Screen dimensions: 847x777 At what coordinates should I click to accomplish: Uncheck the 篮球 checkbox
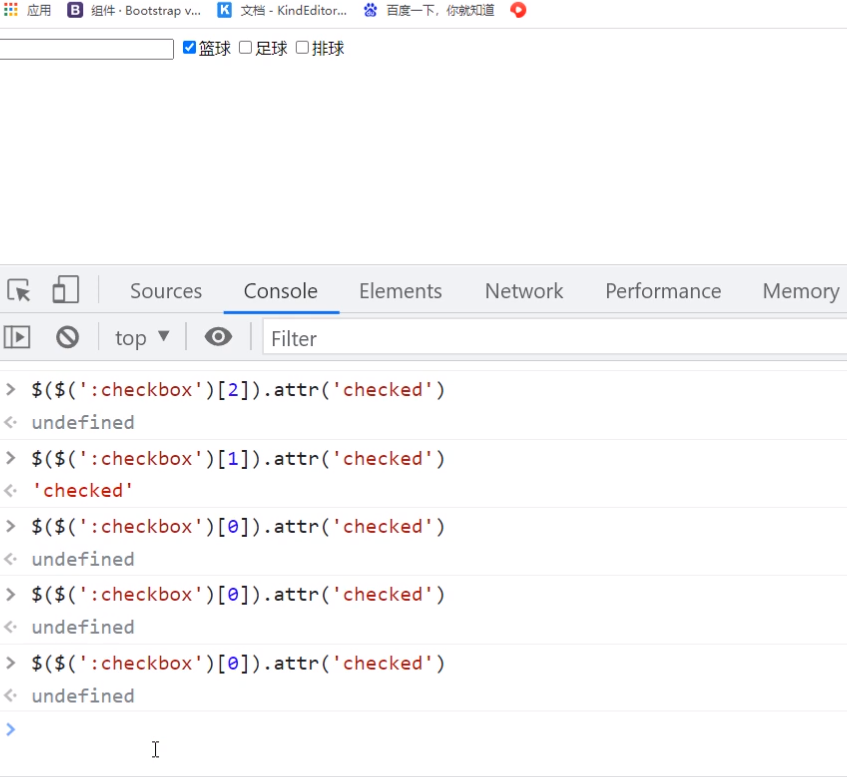[189, 48]
